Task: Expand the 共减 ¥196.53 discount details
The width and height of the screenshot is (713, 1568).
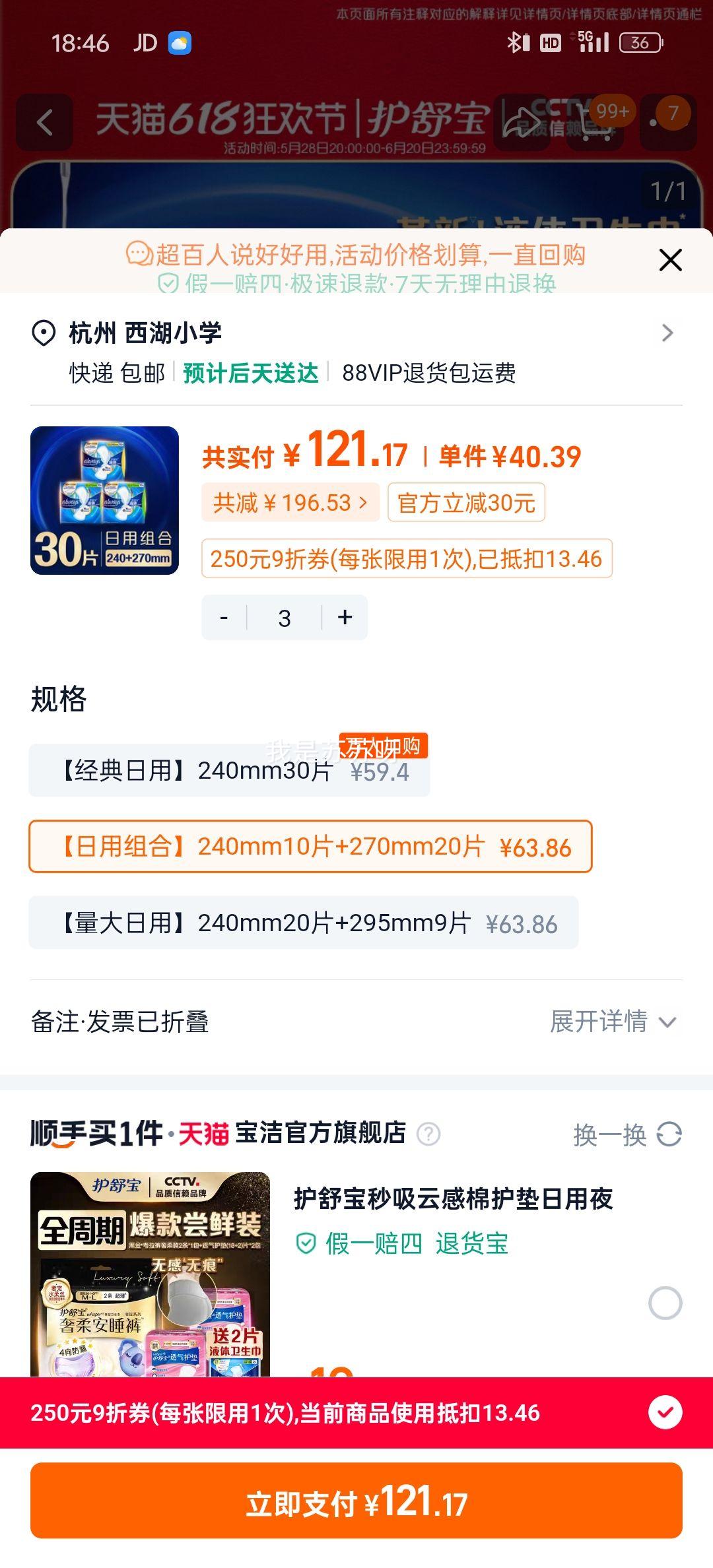Action: coord(290,503)
